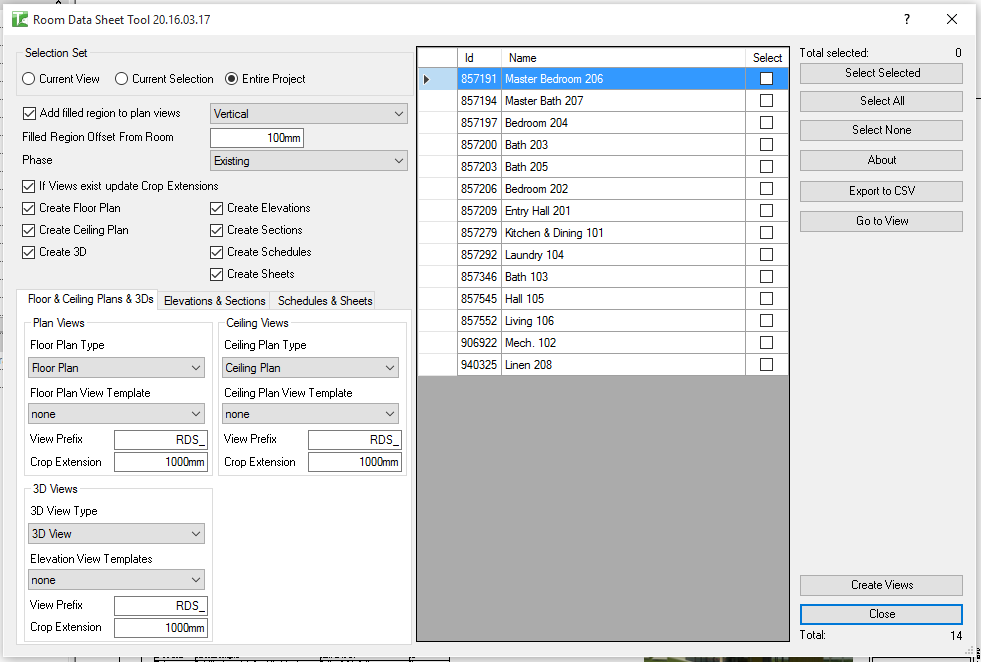
Task: Uncheck Add filled region to plan views
Action: pyautogui.click(x=29, y=114)
